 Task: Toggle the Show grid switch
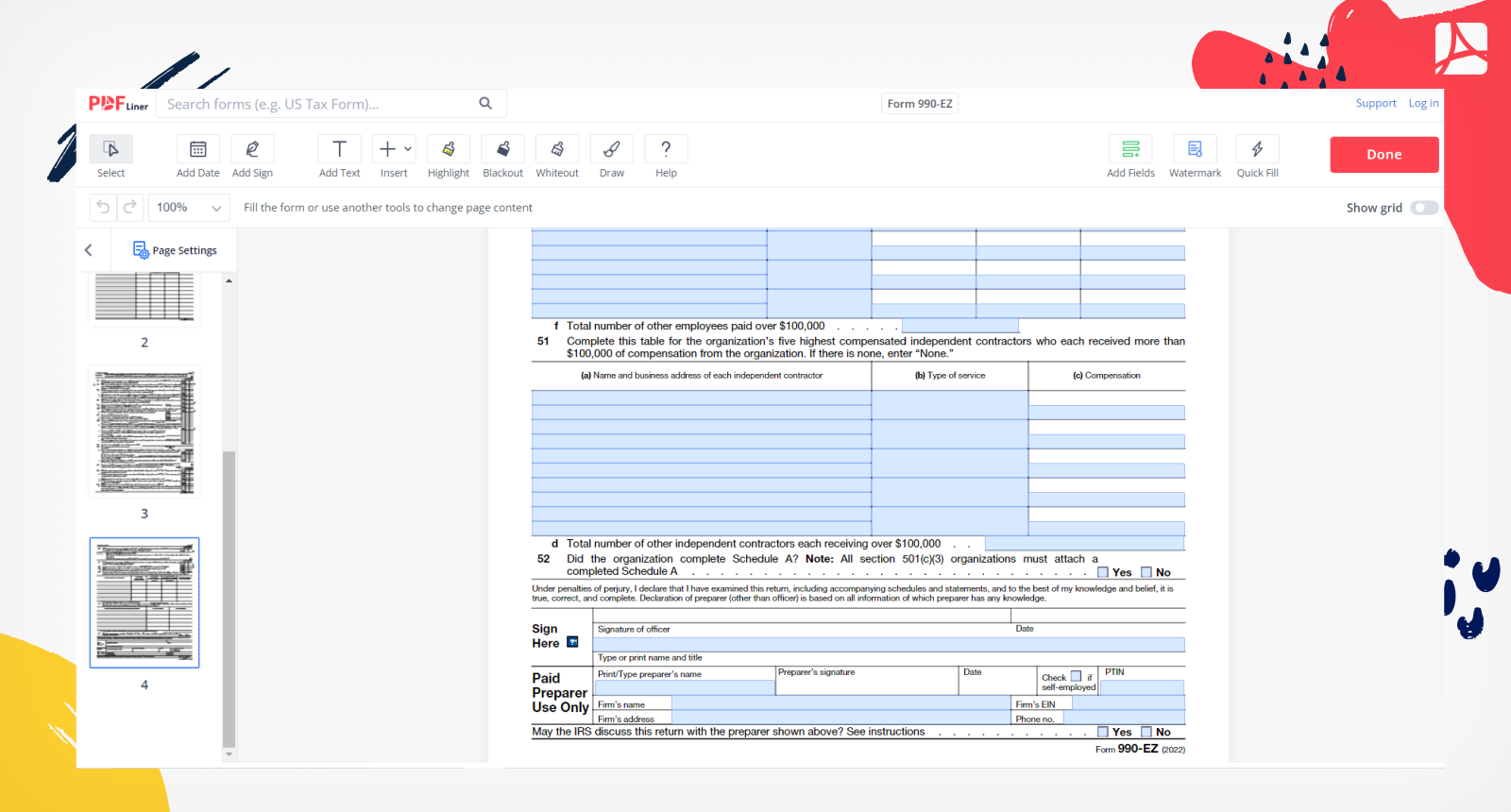(x=1423, y=208)
